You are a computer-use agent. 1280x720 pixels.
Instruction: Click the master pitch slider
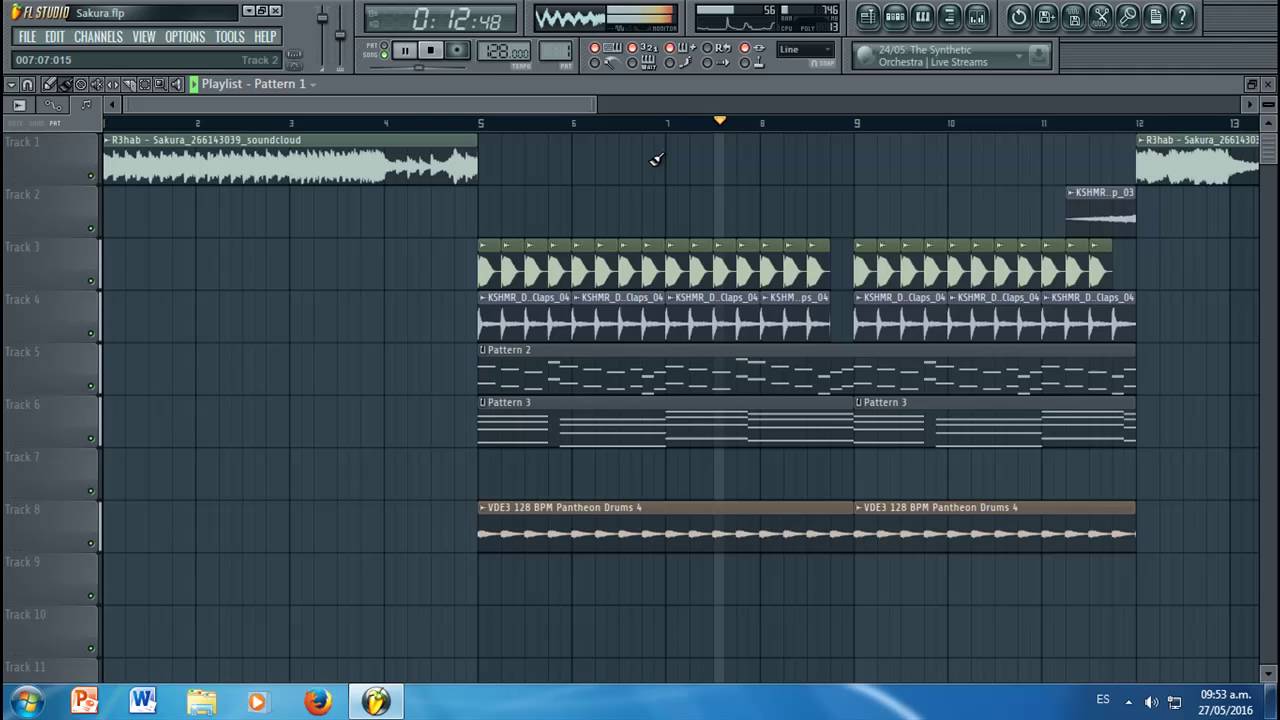click(340, 36)
